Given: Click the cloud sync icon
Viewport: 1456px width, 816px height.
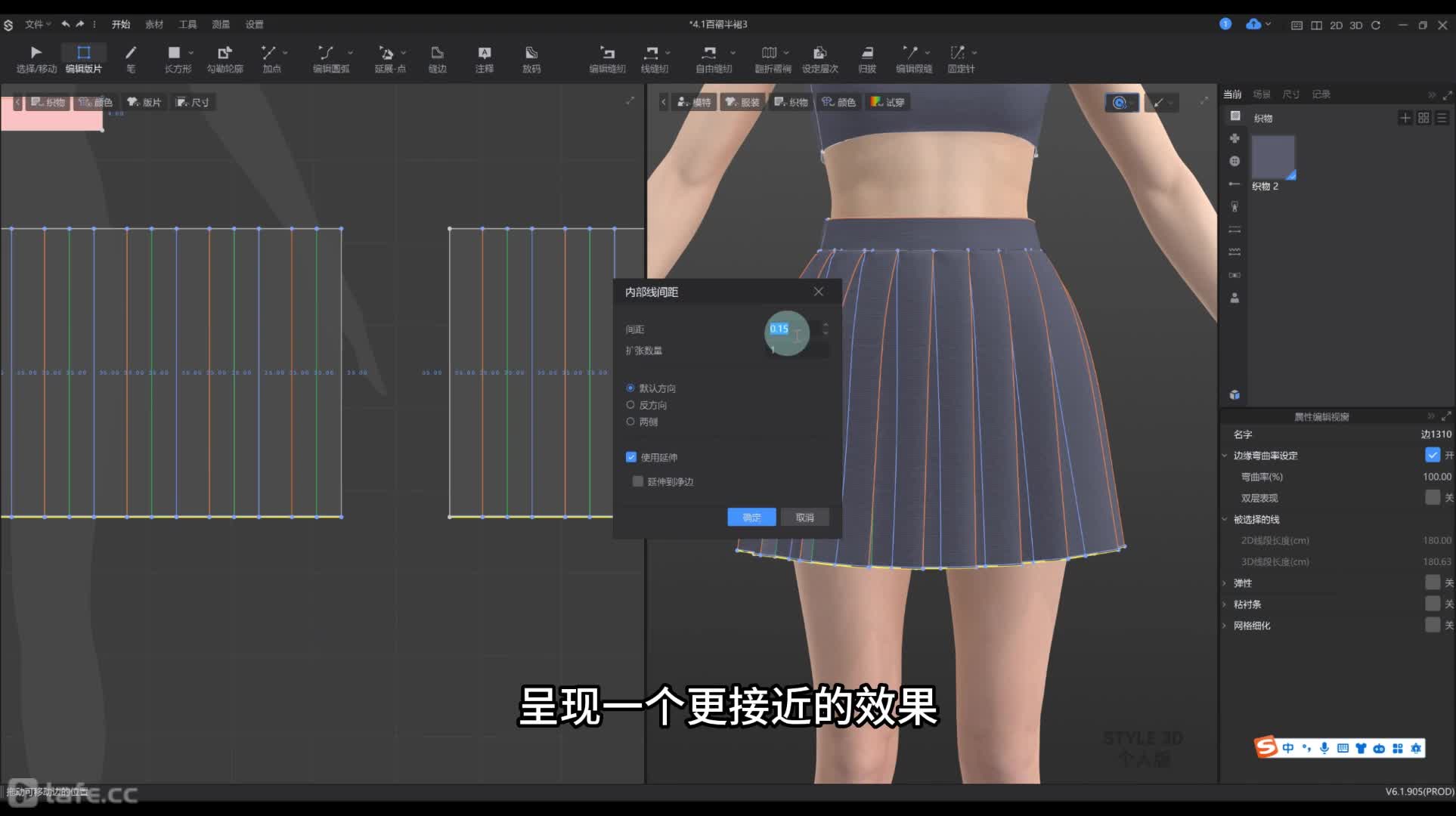Looking at the screenshot, I should [1253, 24].
